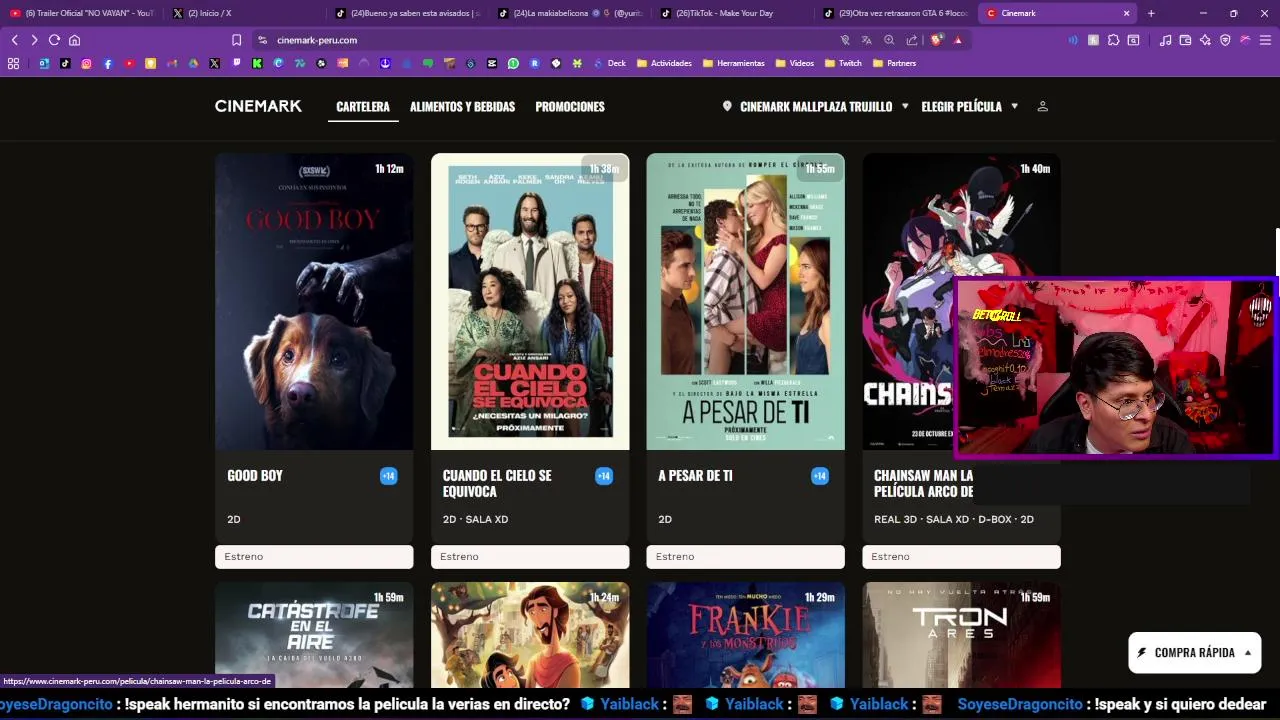Open the Alimentos y Bebidas menu
Viewport: 1280px width, 720px height.
tap(462, 106)
